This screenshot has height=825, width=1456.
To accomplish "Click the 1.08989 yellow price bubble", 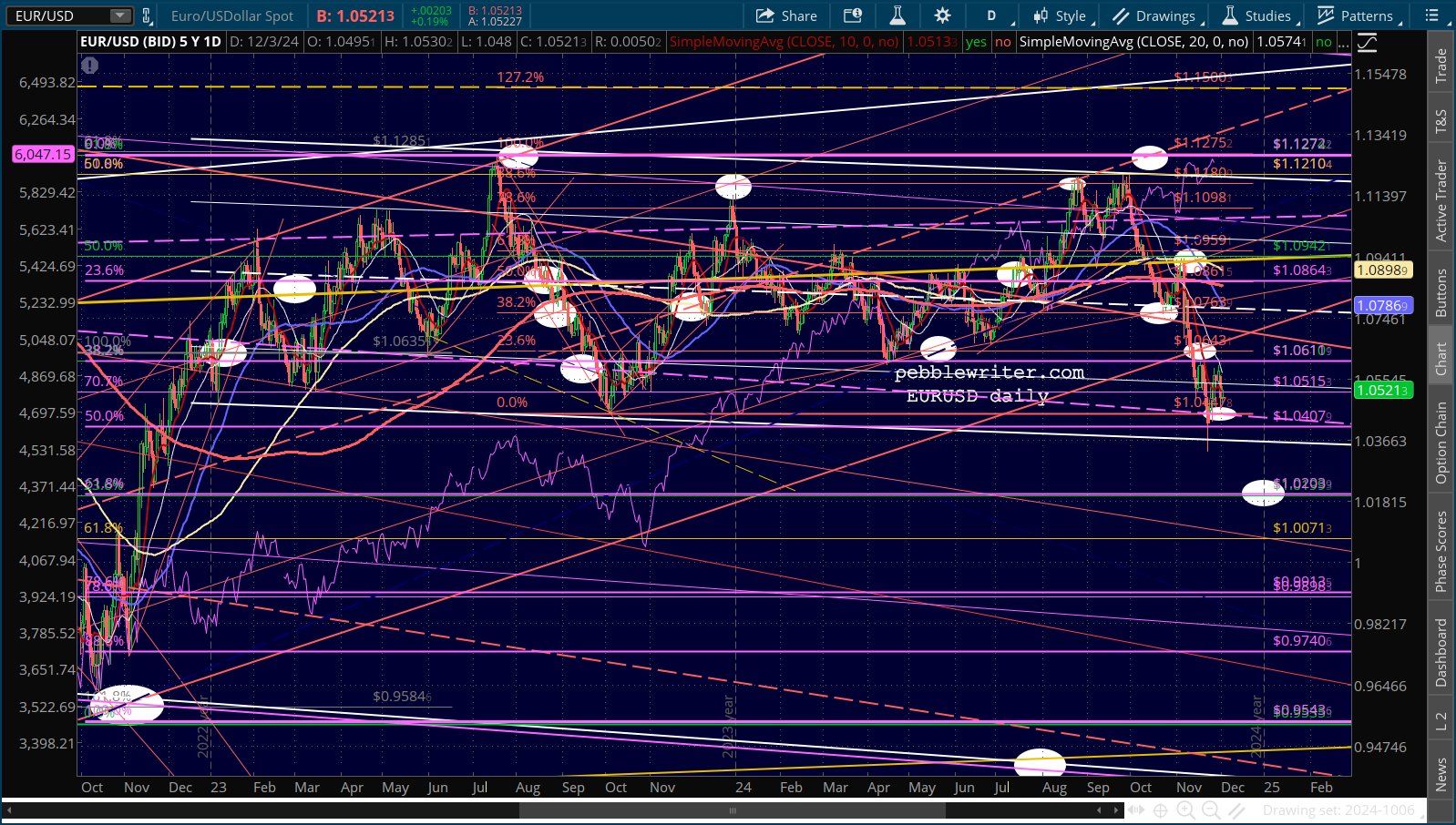I will coord(1383,270).
